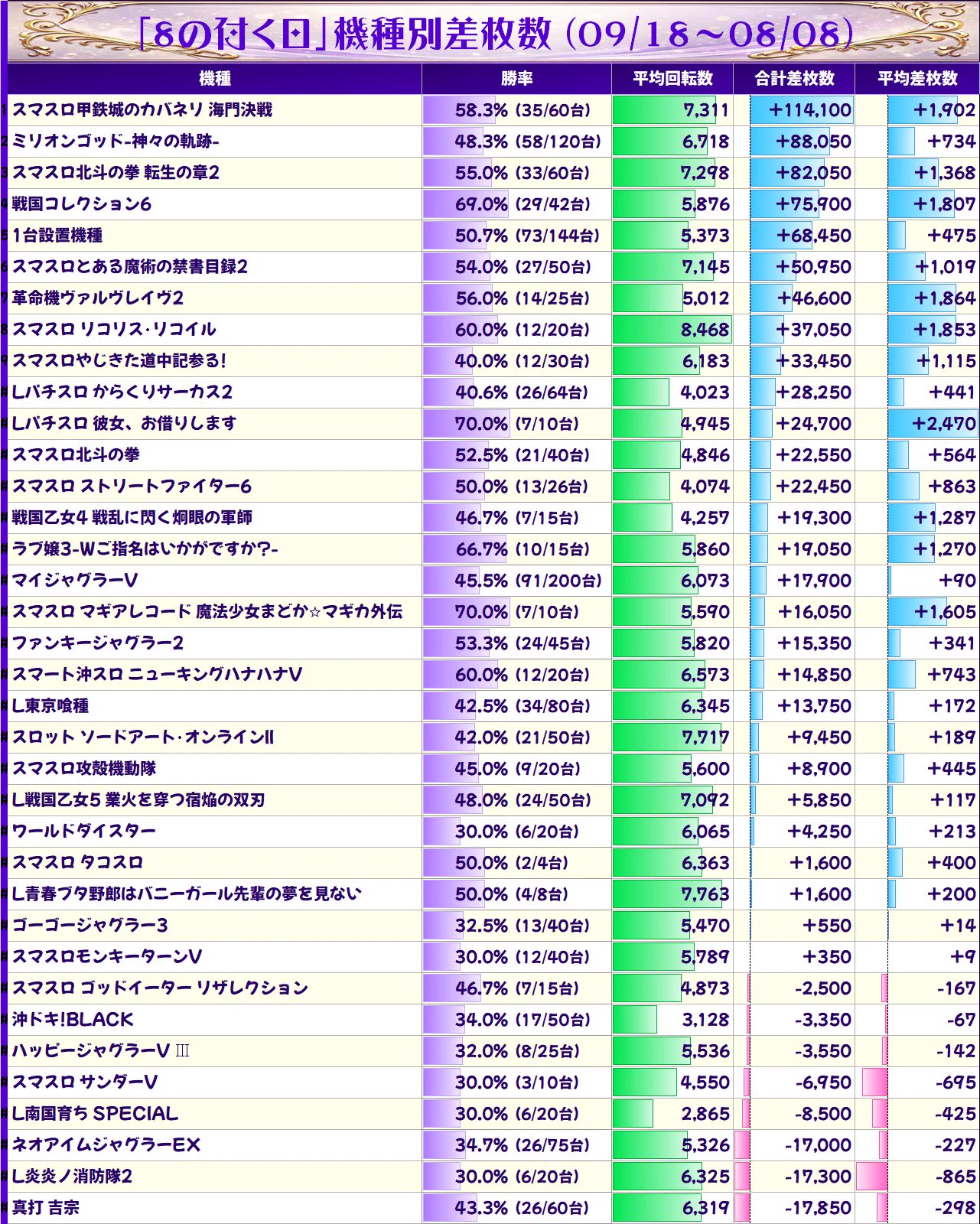Click スマスロとある魔術の禁書目録2 name

[x=130, y=267]
